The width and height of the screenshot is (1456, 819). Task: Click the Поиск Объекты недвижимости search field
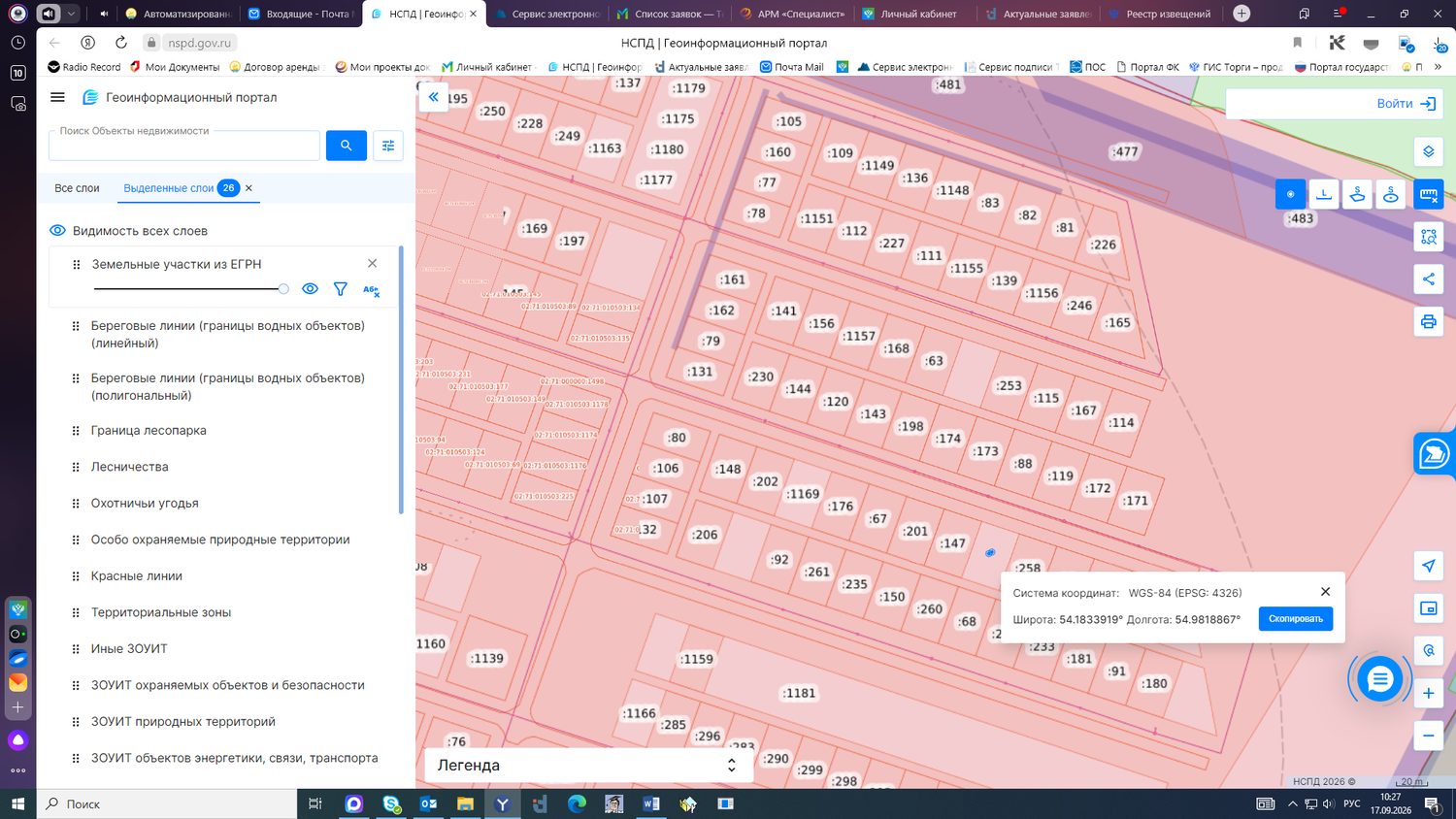(x=184, y=146)
